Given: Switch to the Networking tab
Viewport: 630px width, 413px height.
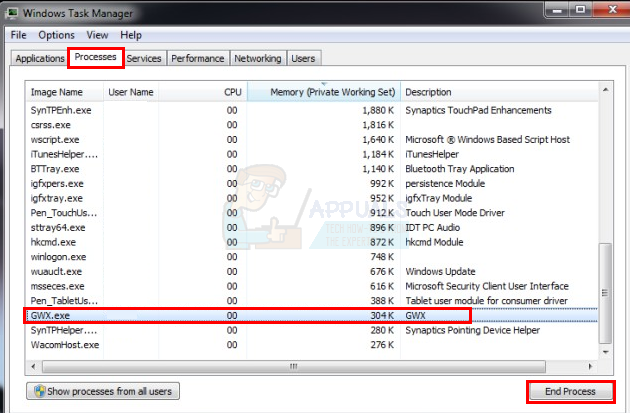Looking at the screenshot, I should [258, 58].
